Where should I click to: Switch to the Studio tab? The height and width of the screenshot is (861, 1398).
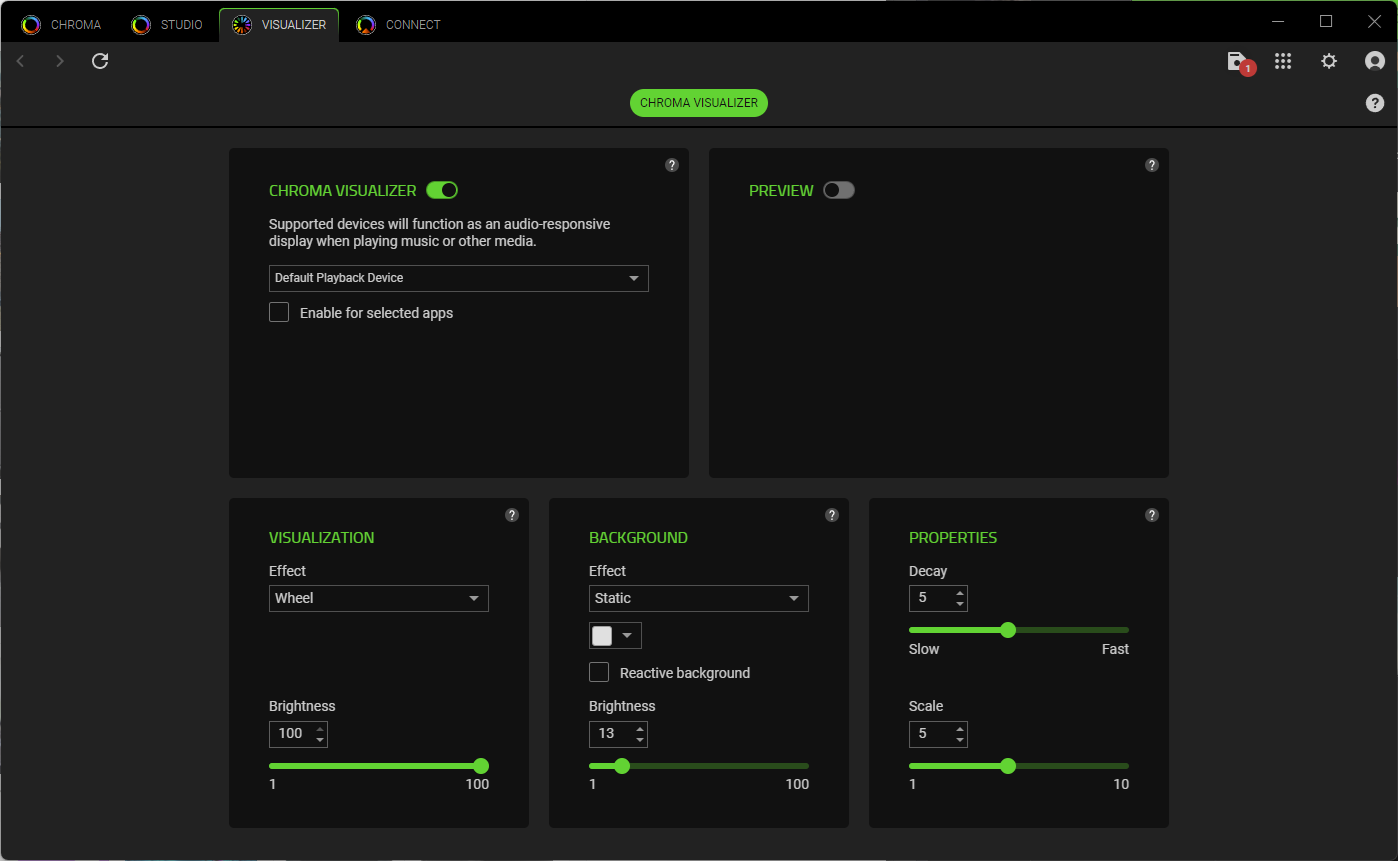point(168,24)
